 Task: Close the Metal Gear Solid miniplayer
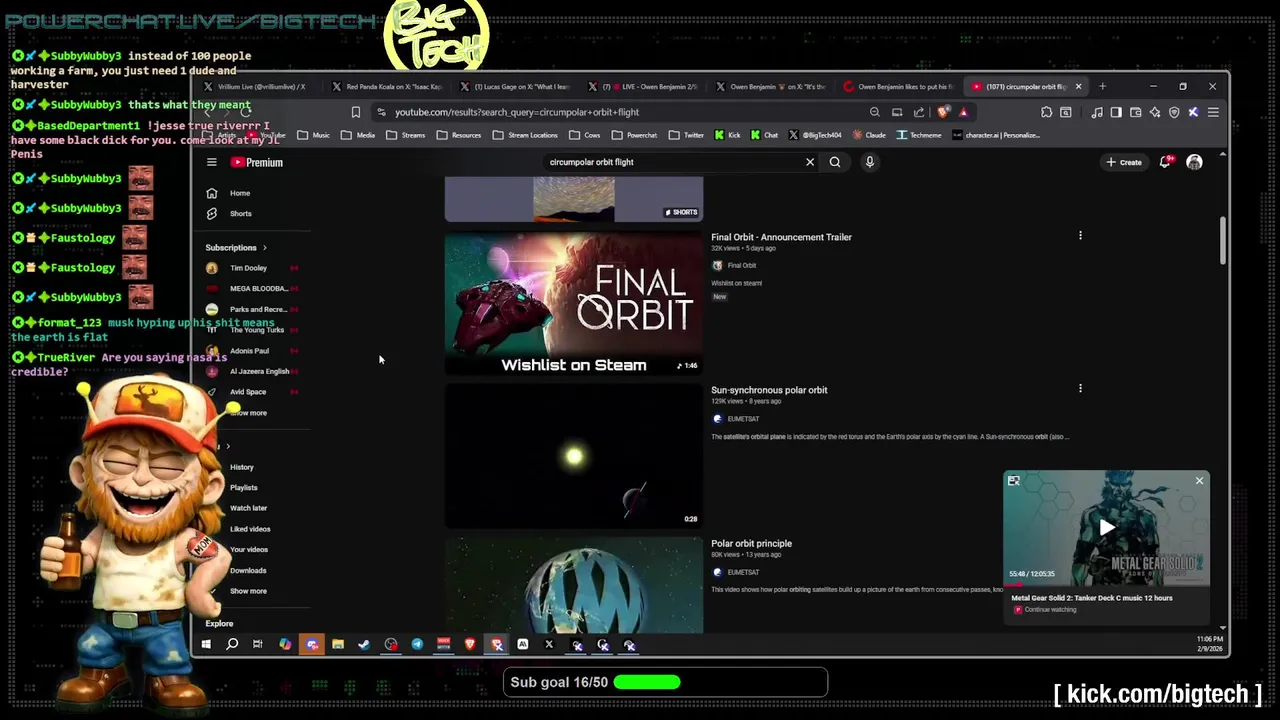(x=1199, y=481)
